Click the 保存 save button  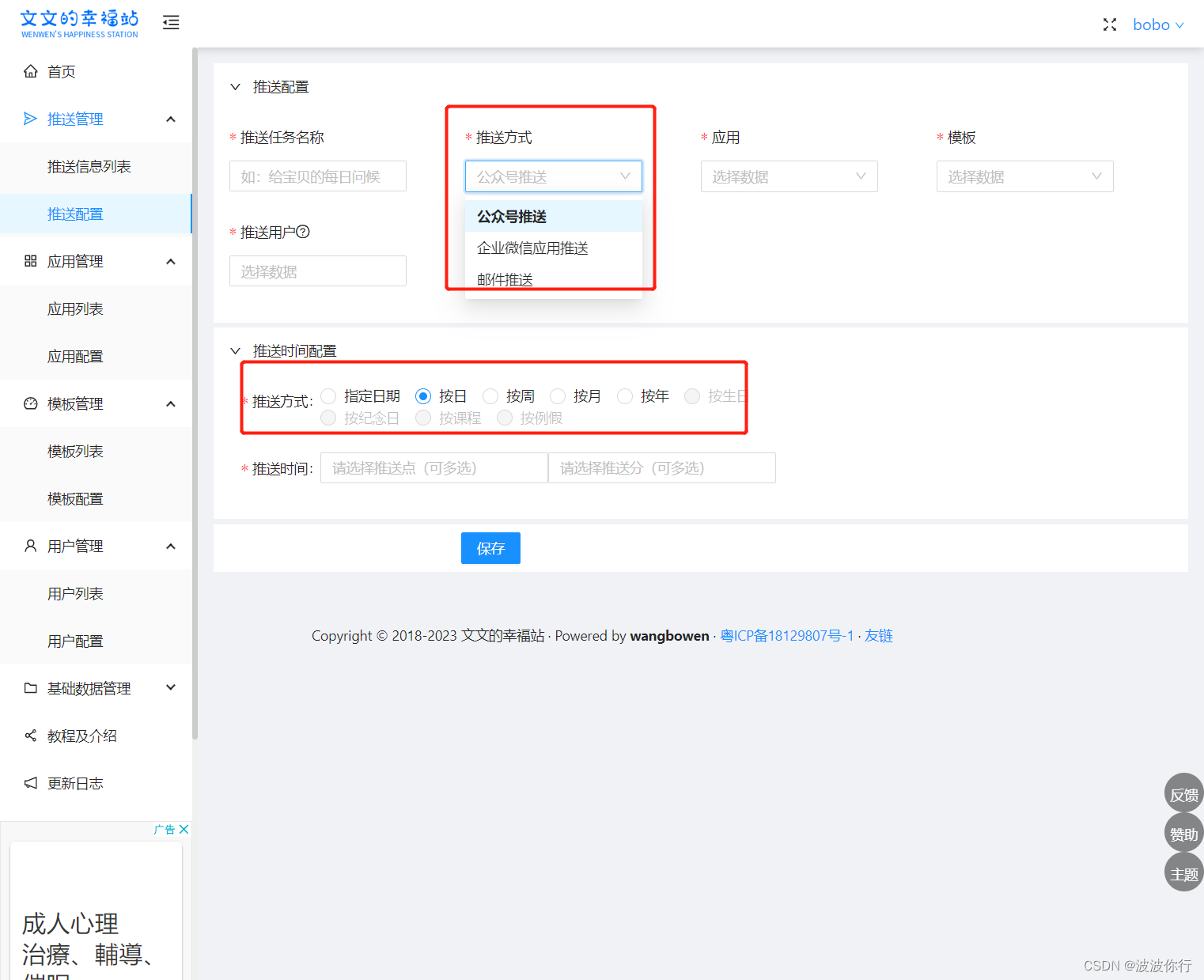click(x=490, y=548)
